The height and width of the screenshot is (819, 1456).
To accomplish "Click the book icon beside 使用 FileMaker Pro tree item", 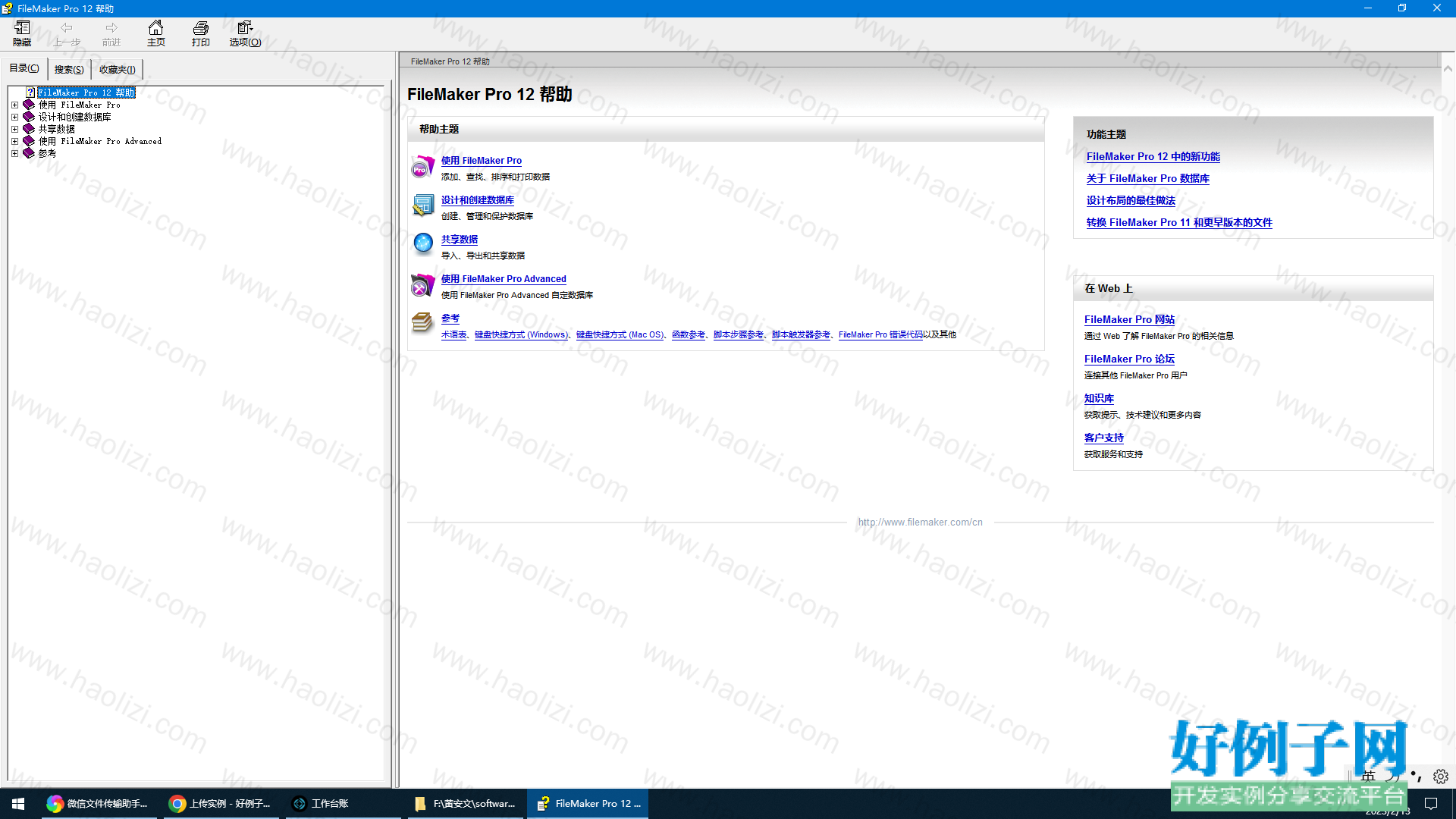I will point(29,105).
